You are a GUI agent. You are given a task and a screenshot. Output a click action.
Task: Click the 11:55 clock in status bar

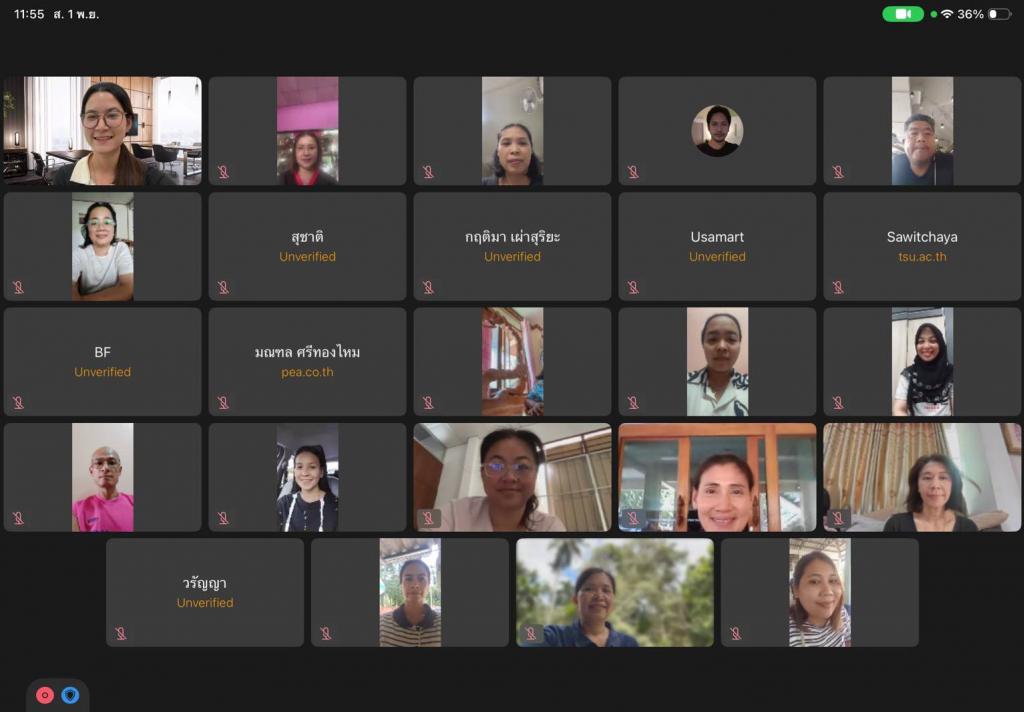click(x=29, y=14)
